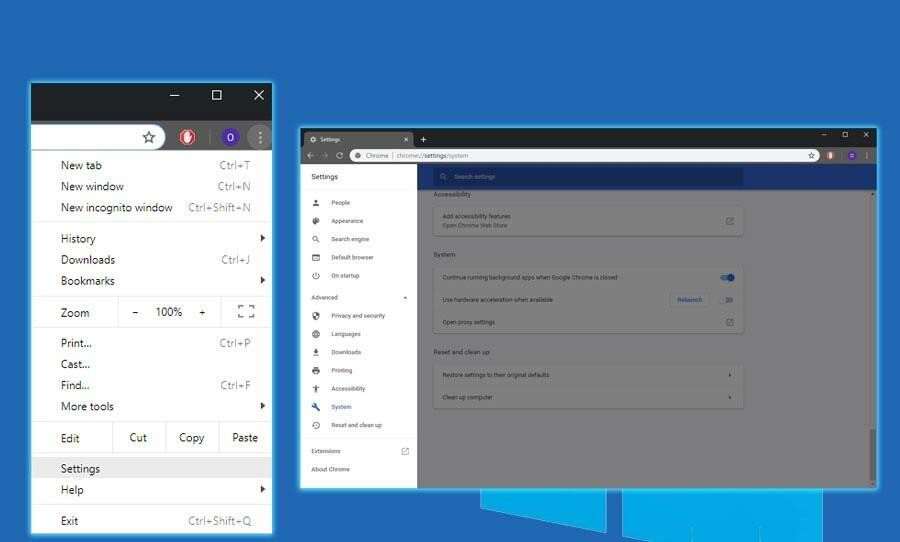Open the purple profile avatar

[x=230, y=137]
